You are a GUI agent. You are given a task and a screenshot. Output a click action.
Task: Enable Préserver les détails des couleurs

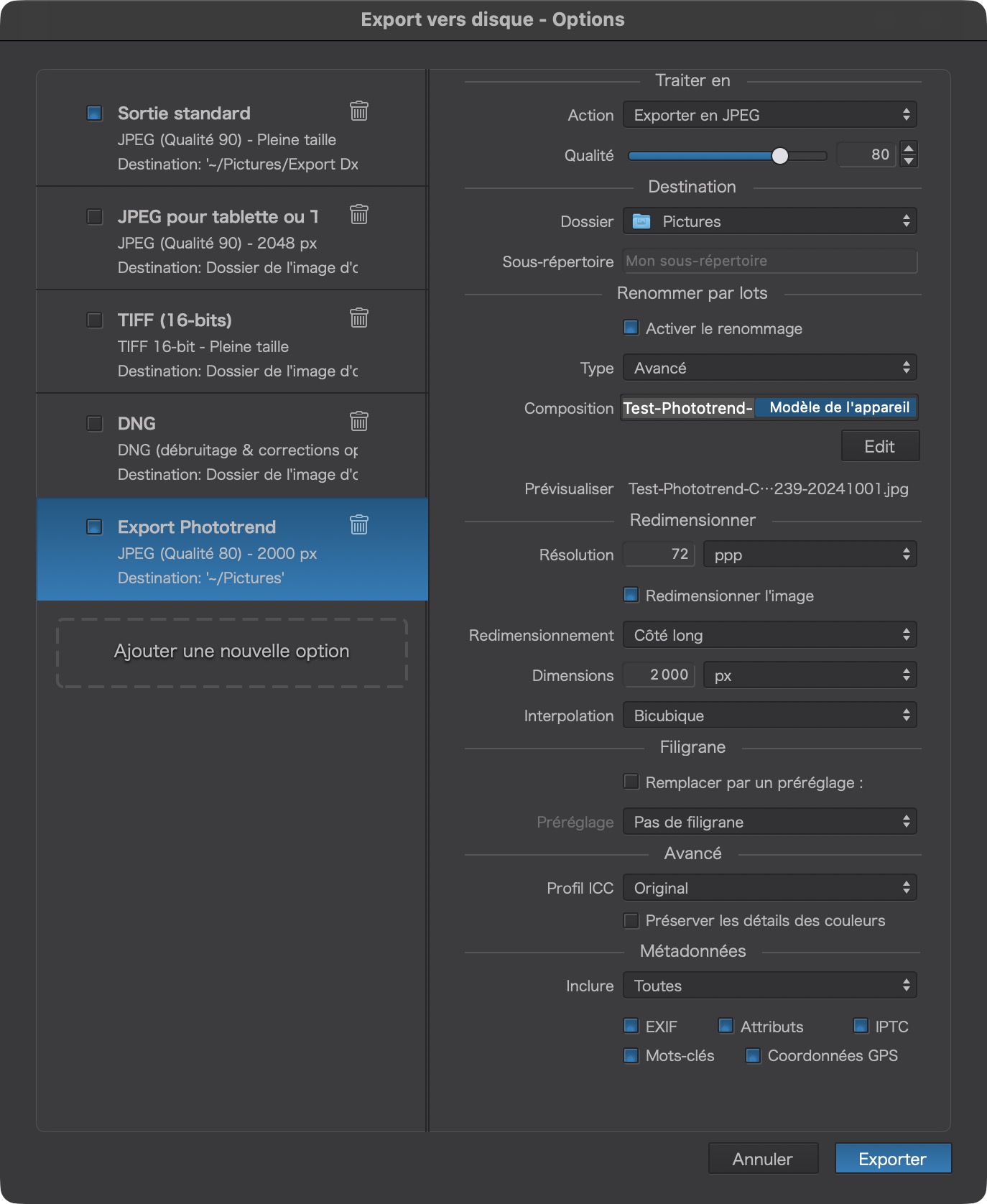click(x=631, y=920)
